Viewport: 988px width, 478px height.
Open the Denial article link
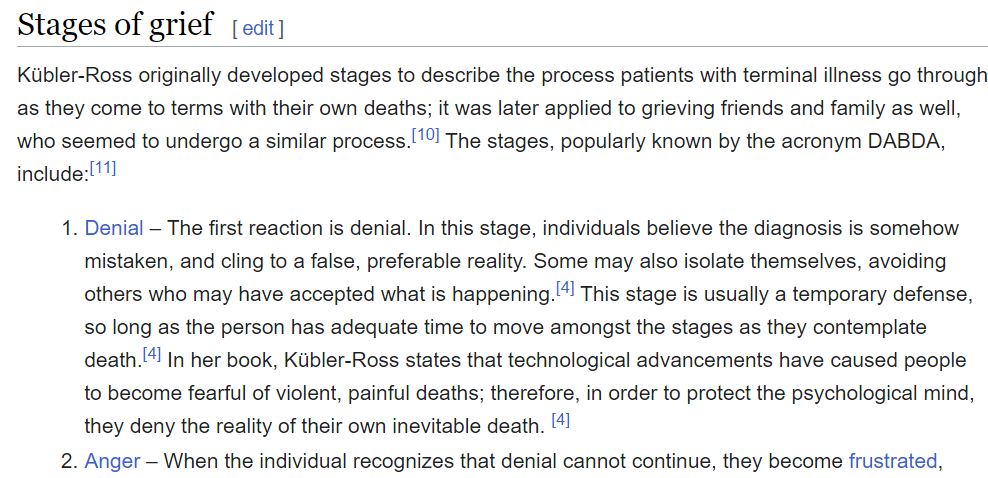coord(114,228)
